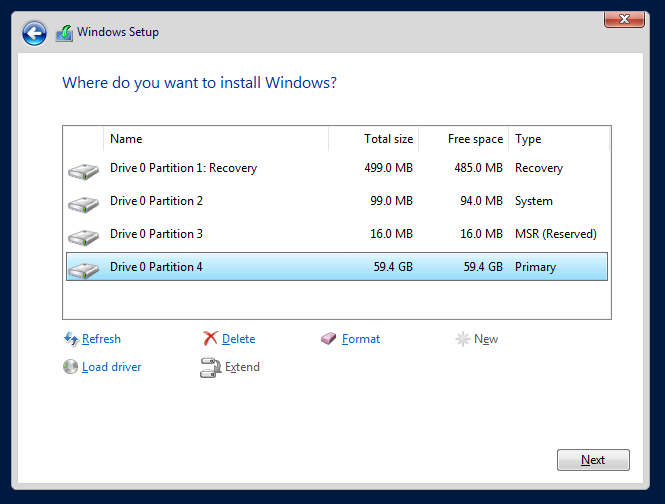Click the Refresh arrows icon
665x504 pixels.
click(x=71, y=339)
